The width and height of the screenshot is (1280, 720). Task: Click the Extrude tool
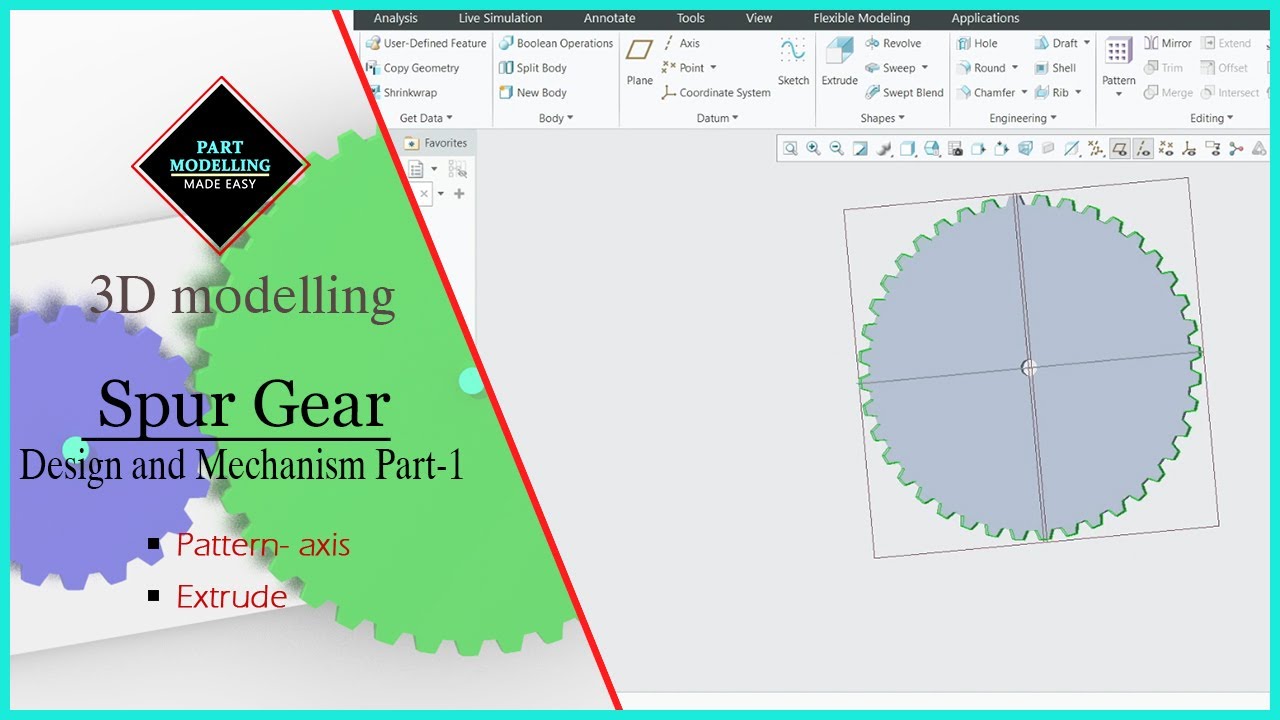point(839,62)
